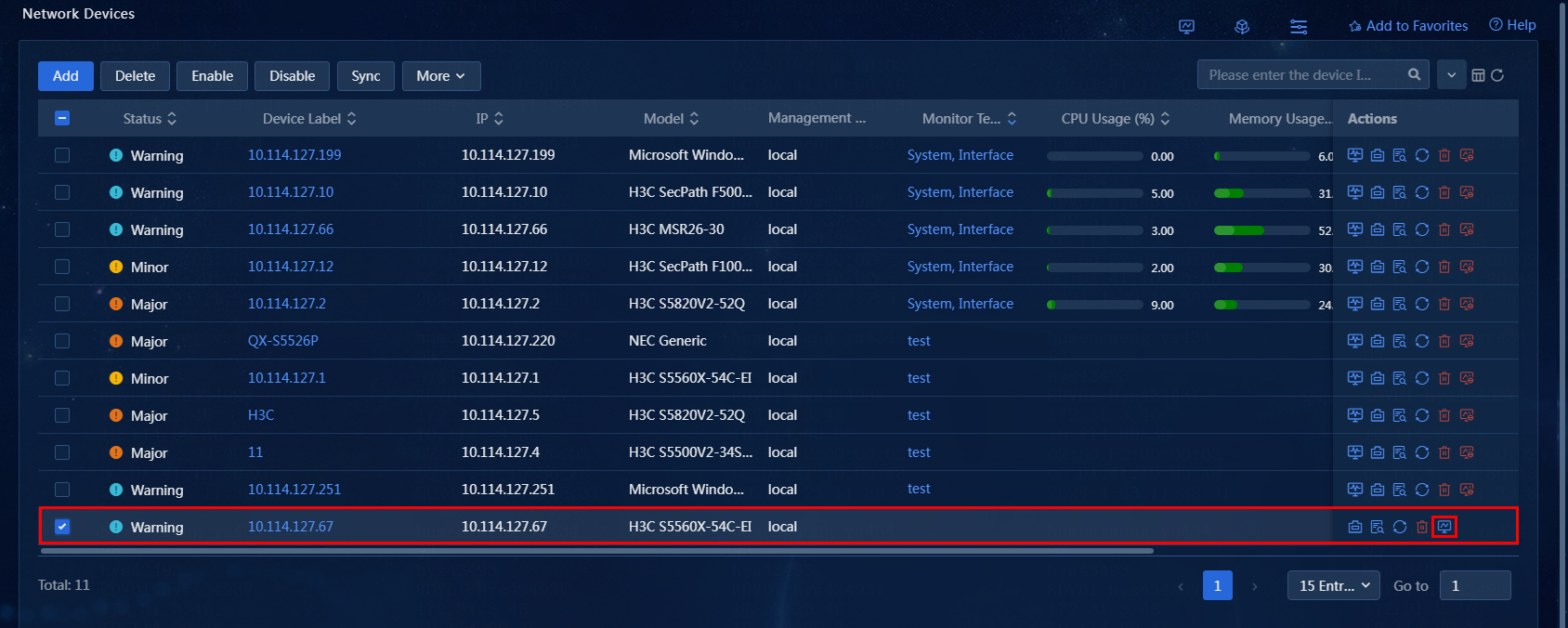Delete device 10.114.127.199 with trash icon
The width and height of the screenshot is (1568, 628).
[1444, 155]
